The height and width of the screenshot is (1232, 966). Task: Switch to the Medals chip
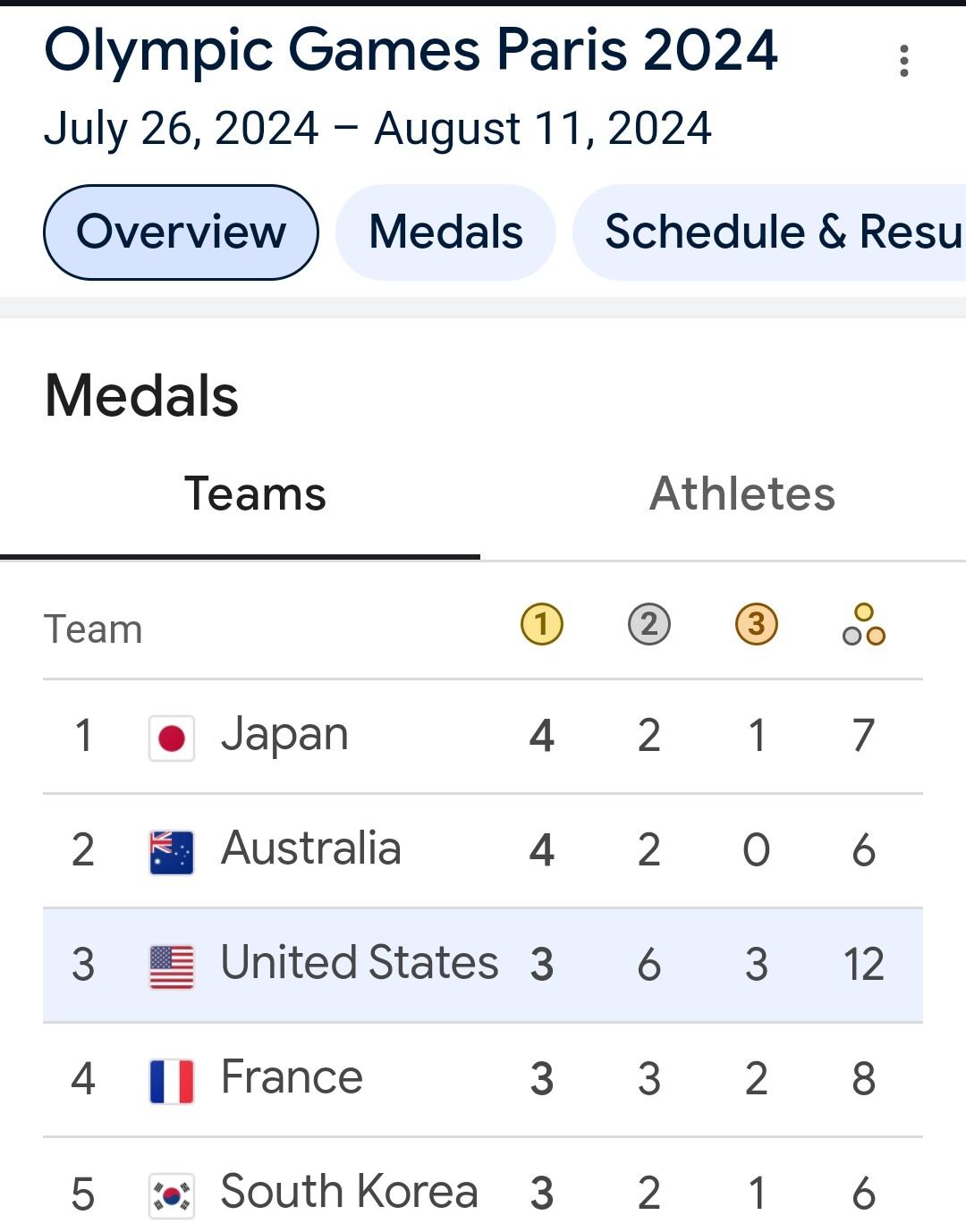pos(445,232)
